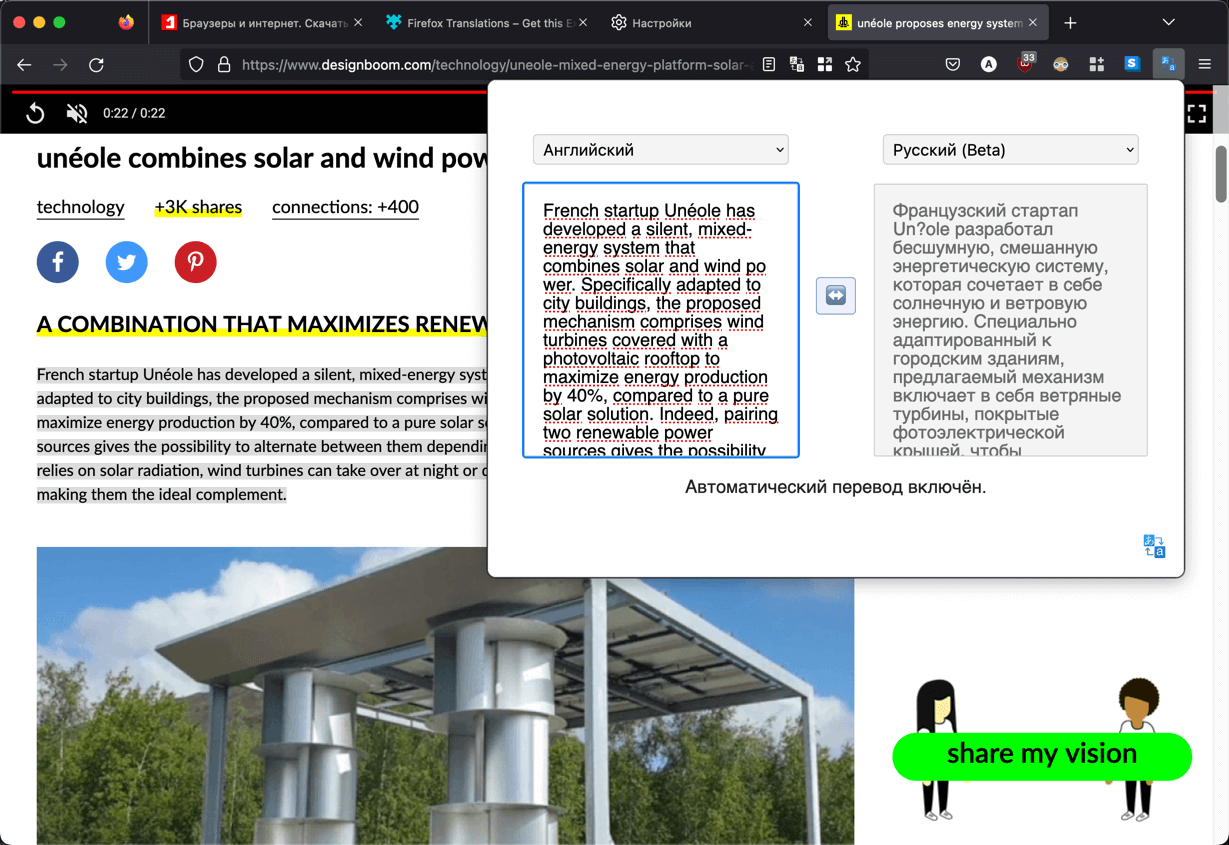This screenshot has height=845, width=1229.
Task: Open the 'connections: +400' link
Action: (x=345, y=207)
